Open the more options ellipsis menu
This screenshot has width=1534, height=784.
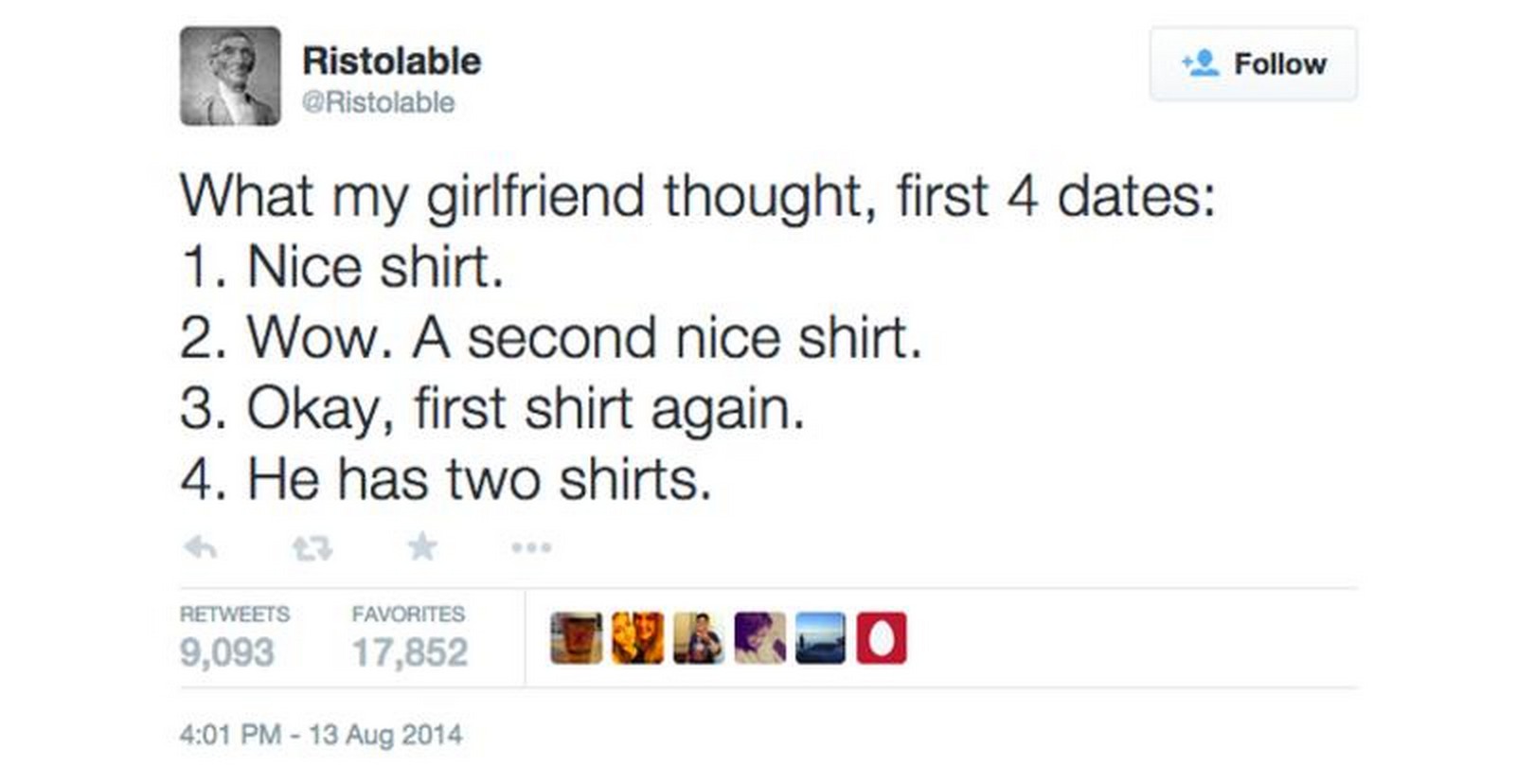point(531,547)
